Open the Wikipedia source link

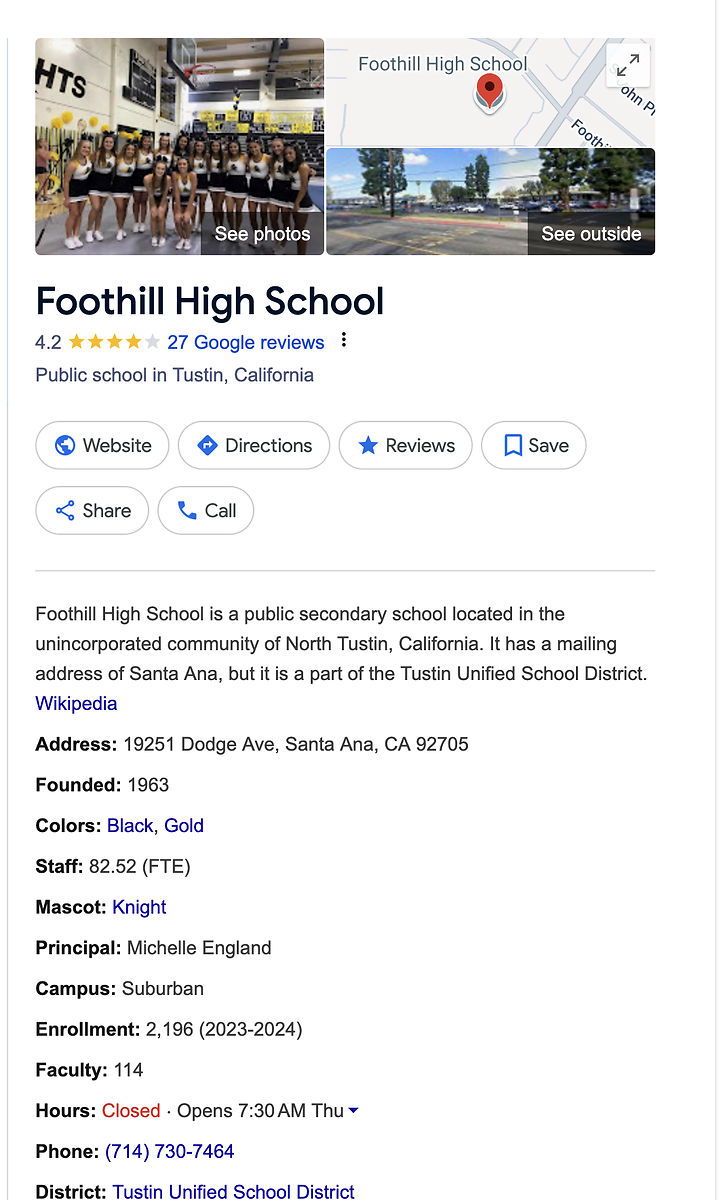(x=76, y=703)
